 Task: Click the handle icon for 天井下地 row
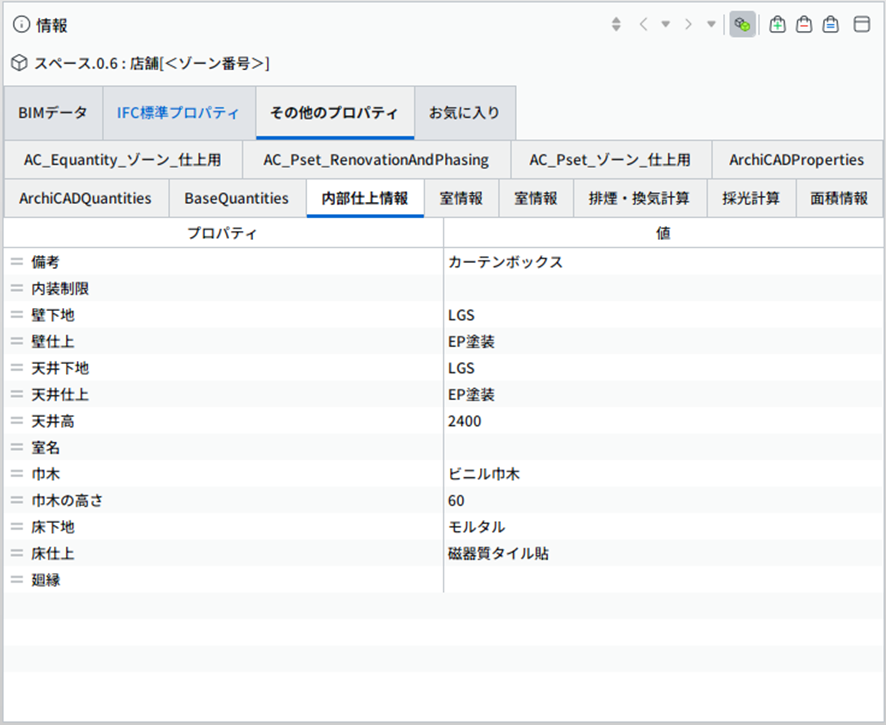click(17, 368)
